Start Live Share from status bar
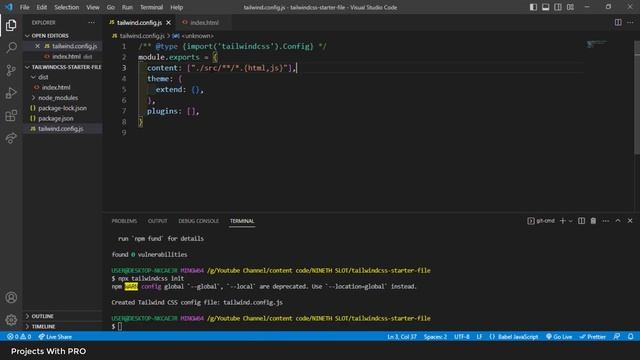The height and width of the screenshot is (360, 640). 55,337
